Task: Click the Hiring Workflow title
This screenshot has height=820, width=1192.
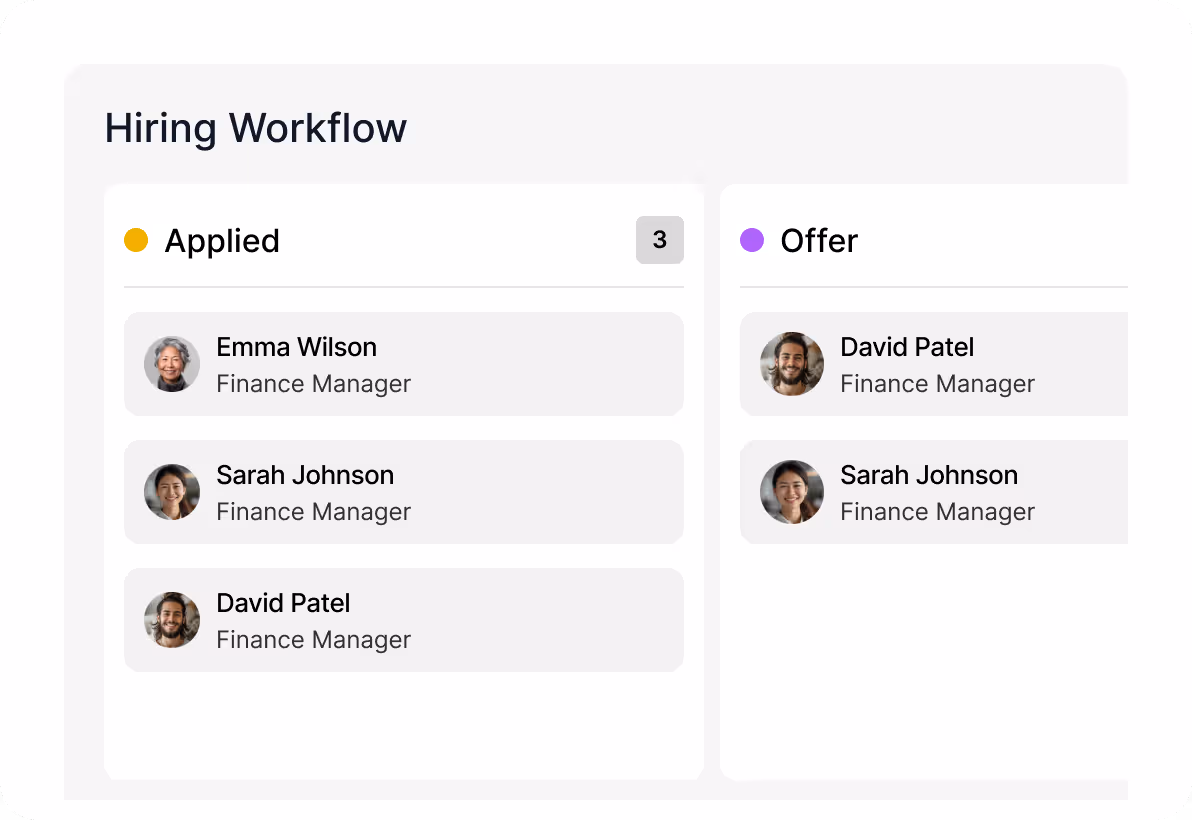Action: 256,129
